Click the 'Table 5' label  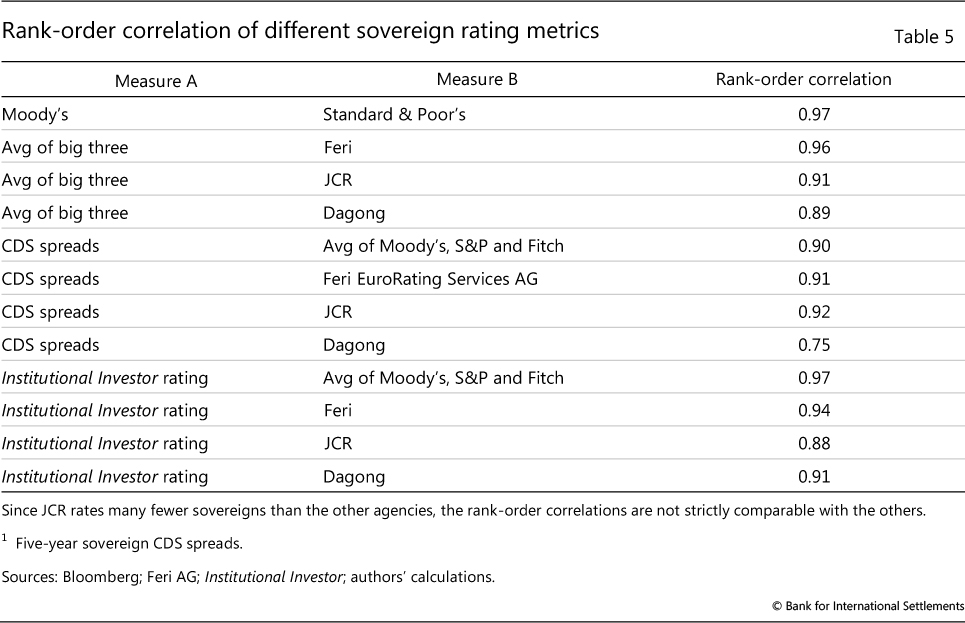924,38
